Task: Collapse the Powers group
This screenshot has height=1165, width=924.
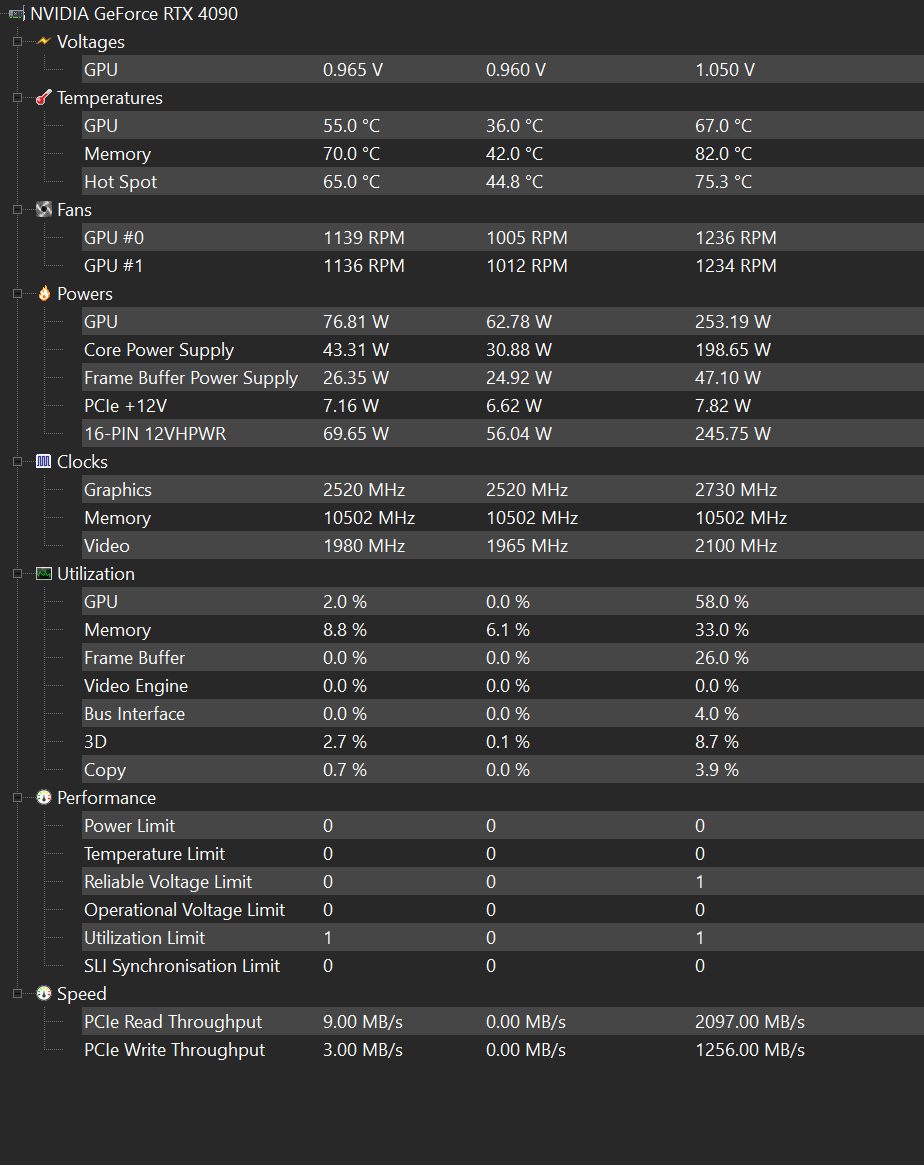Action: pos(18,294)
